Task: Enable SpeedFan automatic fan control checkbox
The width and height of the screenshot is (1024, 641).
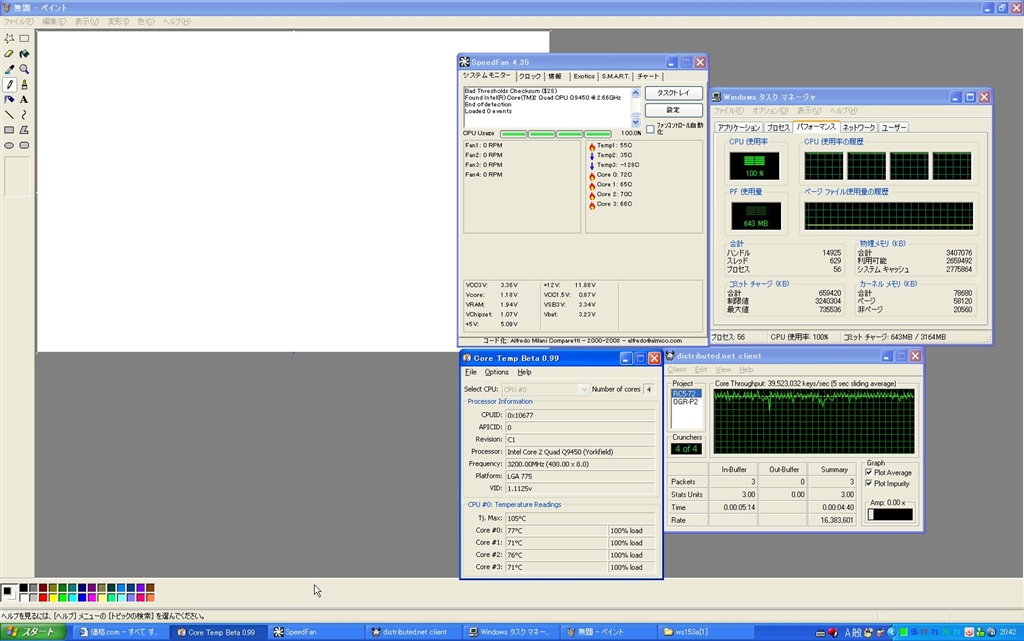Action: click(x=650, y=129)
